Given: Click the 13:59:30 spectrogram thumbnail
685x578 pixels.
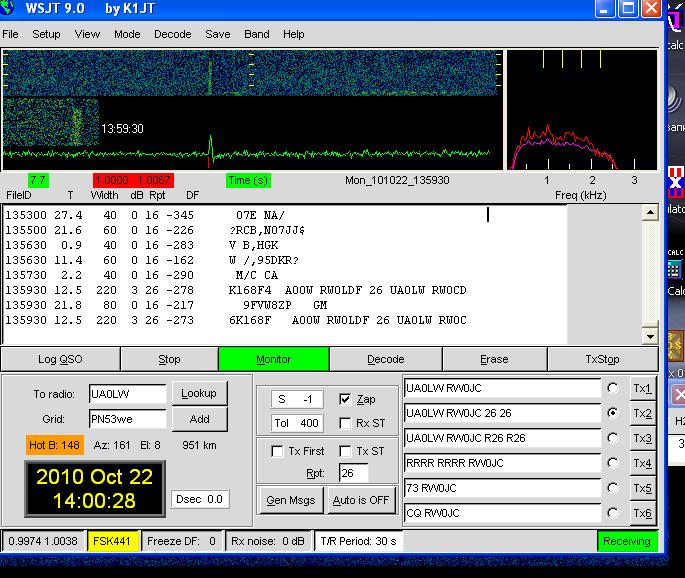Looking at the screenshot, I should [x=51, y=122].
